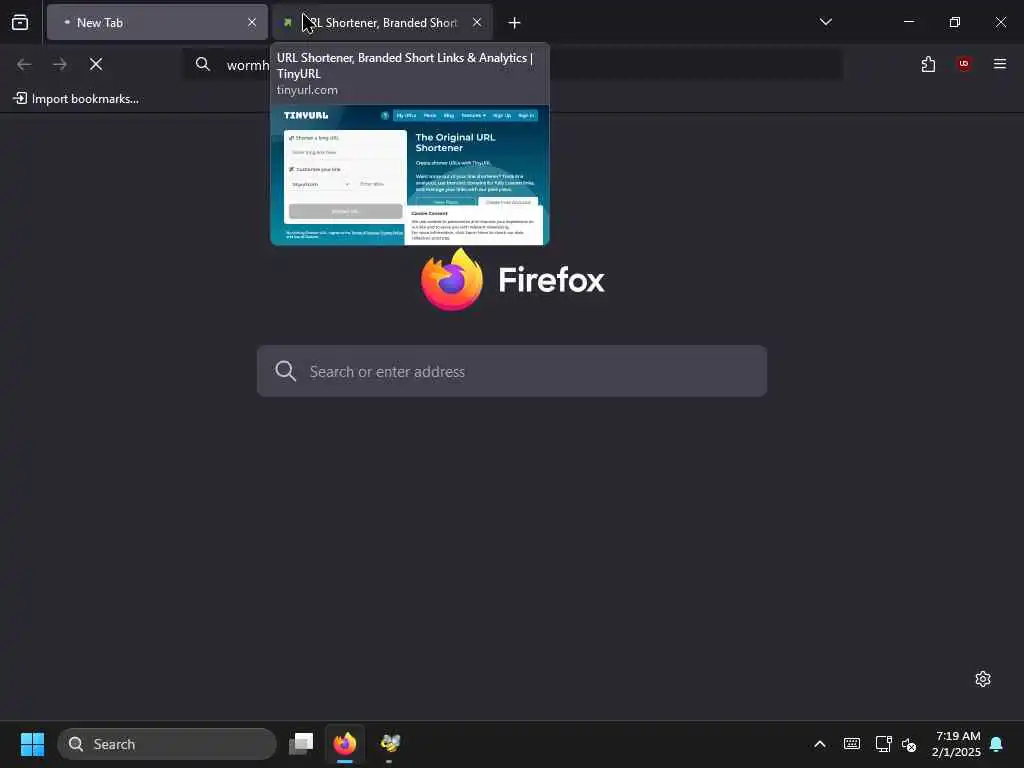
Task: Show hidden system tray icons
Action: (820, 744)
